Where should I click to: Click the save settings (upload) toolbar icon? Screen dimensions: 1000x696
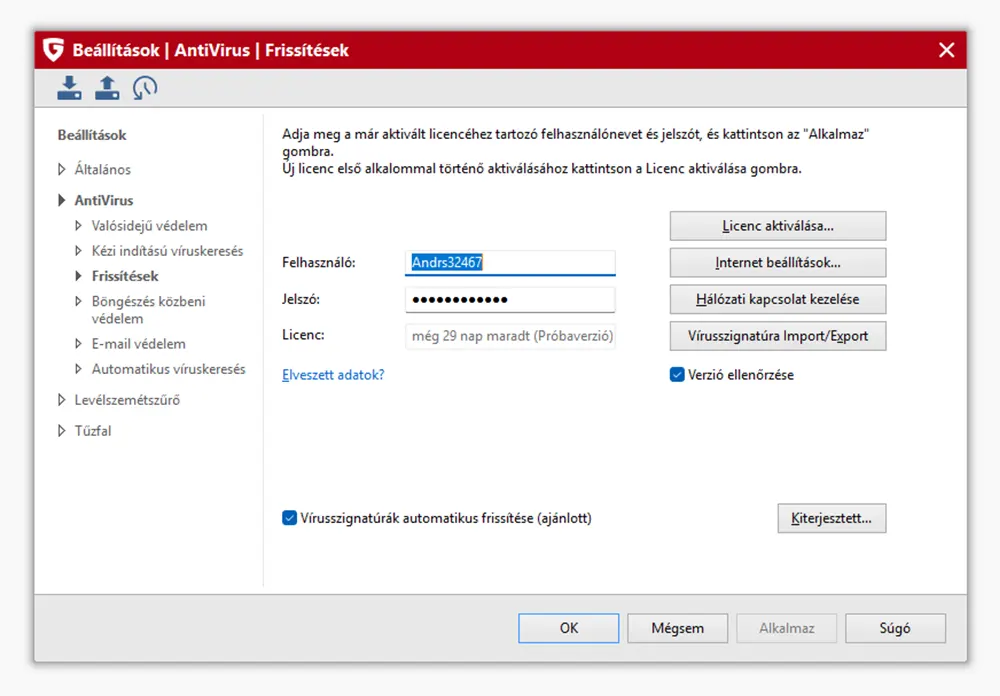[107, 88]
